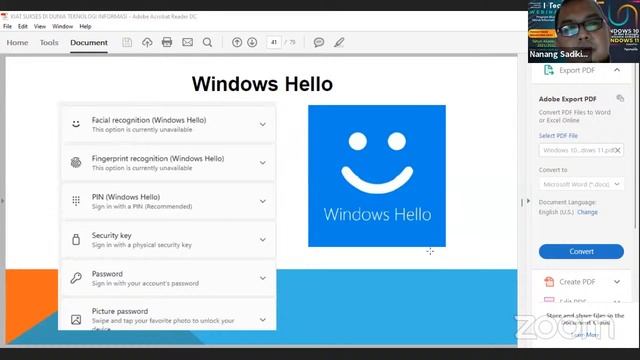Go to previous page arrow icon
This screenshot has width=640, height=360.
click(237, 42)
